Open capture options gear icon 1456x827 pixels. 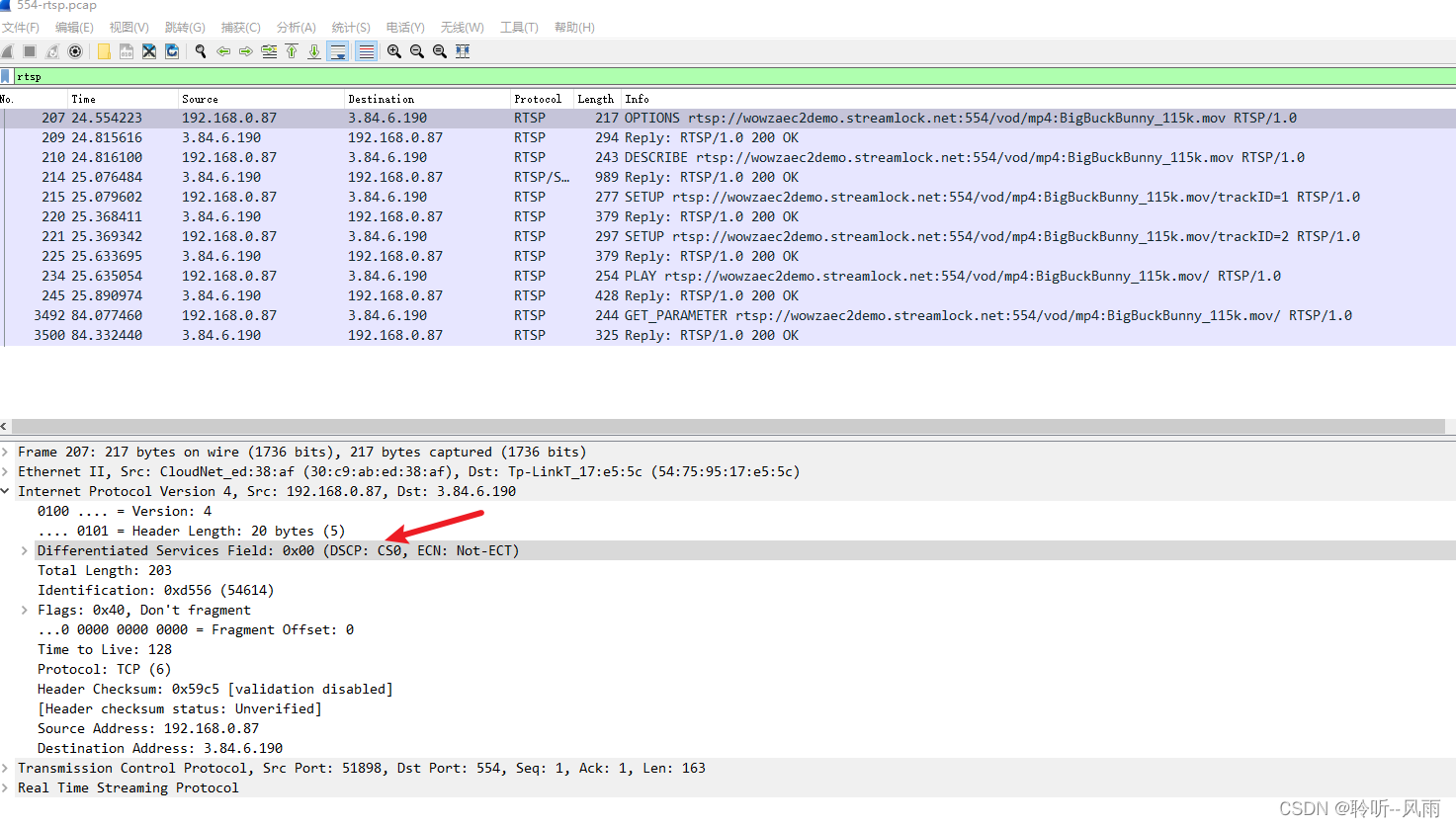75,51
